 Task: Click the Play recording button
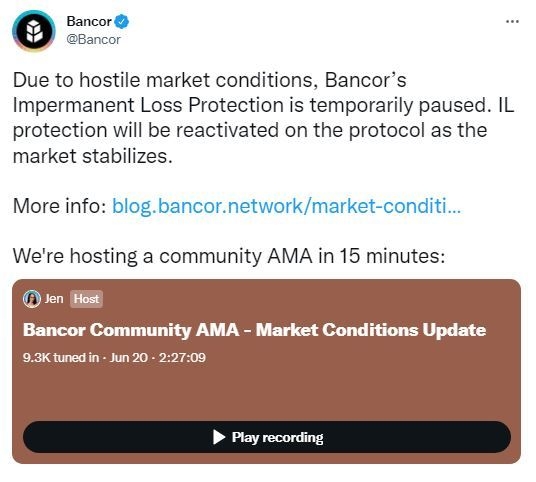click(x=267, y=437)
